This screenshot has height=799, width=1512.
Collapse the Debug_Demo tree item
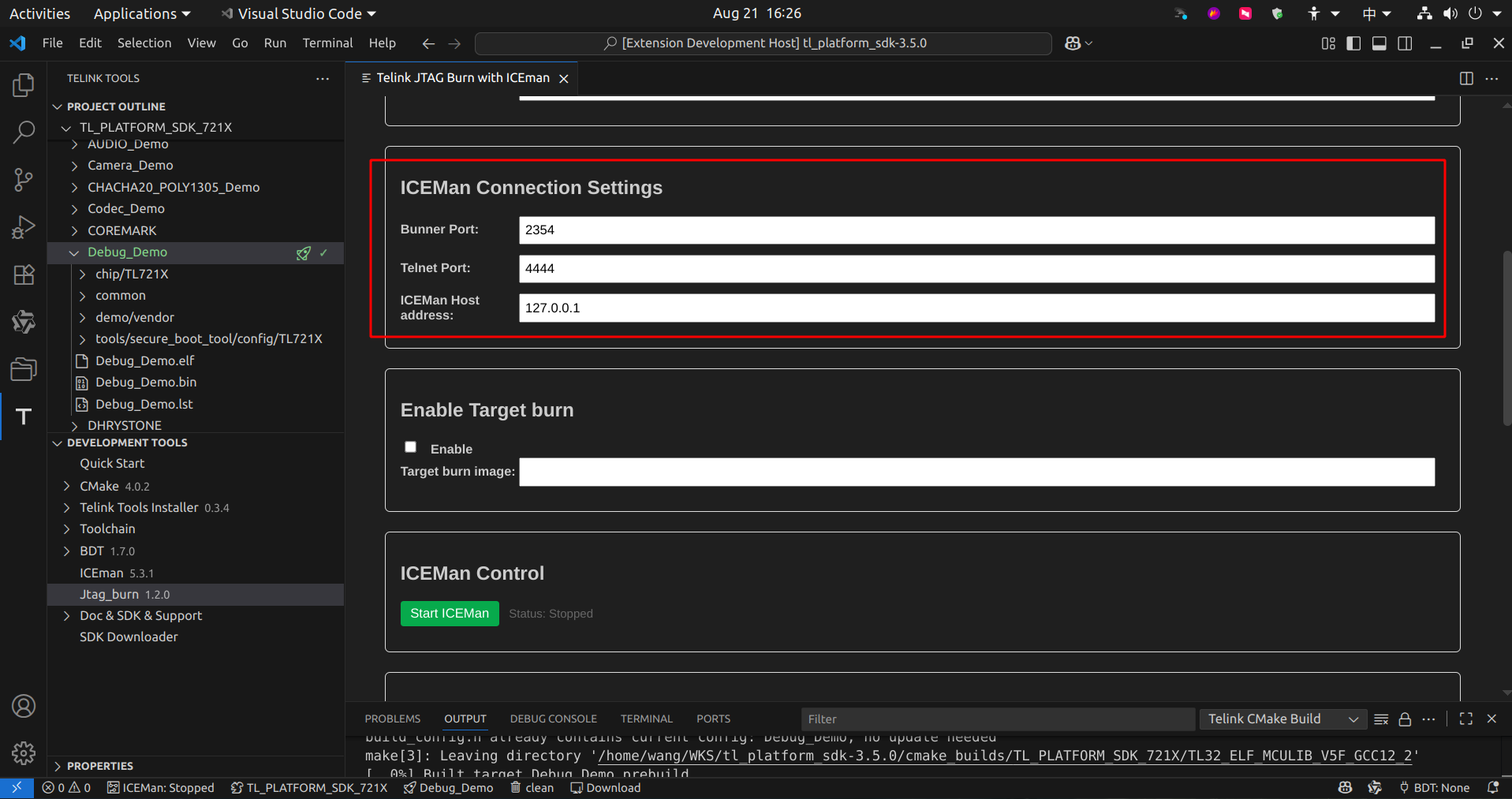click(x=74, y=252)
